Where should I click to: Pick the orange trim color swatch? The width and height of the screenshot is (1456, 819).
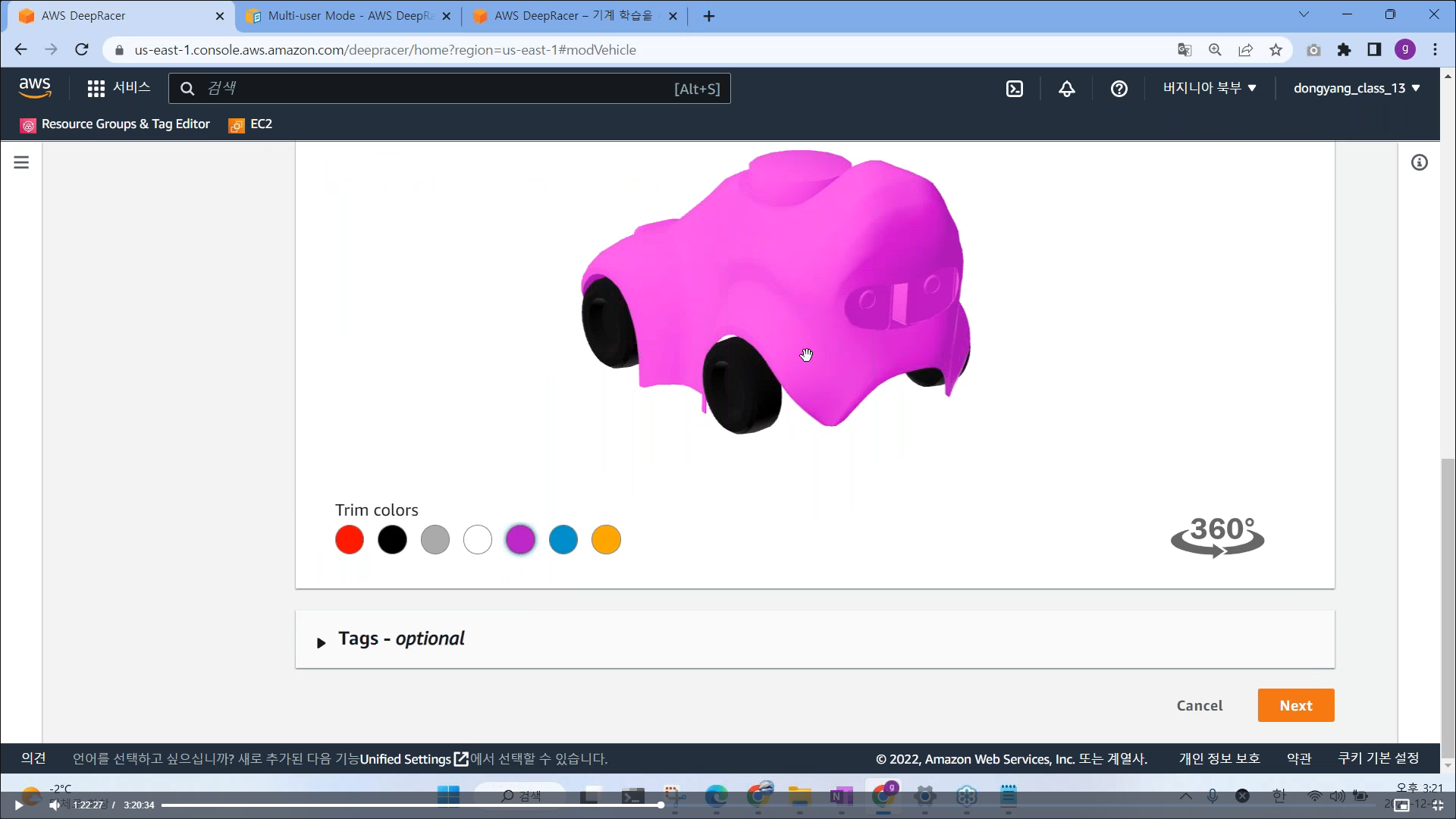click(606, 540)
